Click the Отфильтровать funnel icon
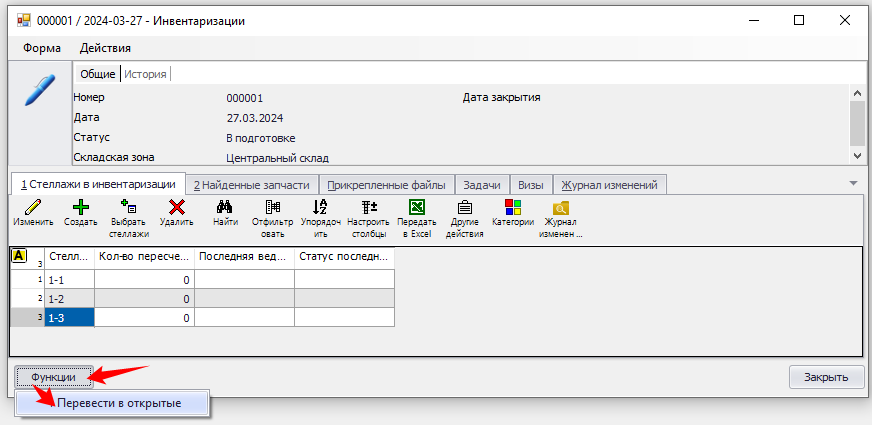The width and height of the screenshot is (872, 425). click(x=273, y=208)
